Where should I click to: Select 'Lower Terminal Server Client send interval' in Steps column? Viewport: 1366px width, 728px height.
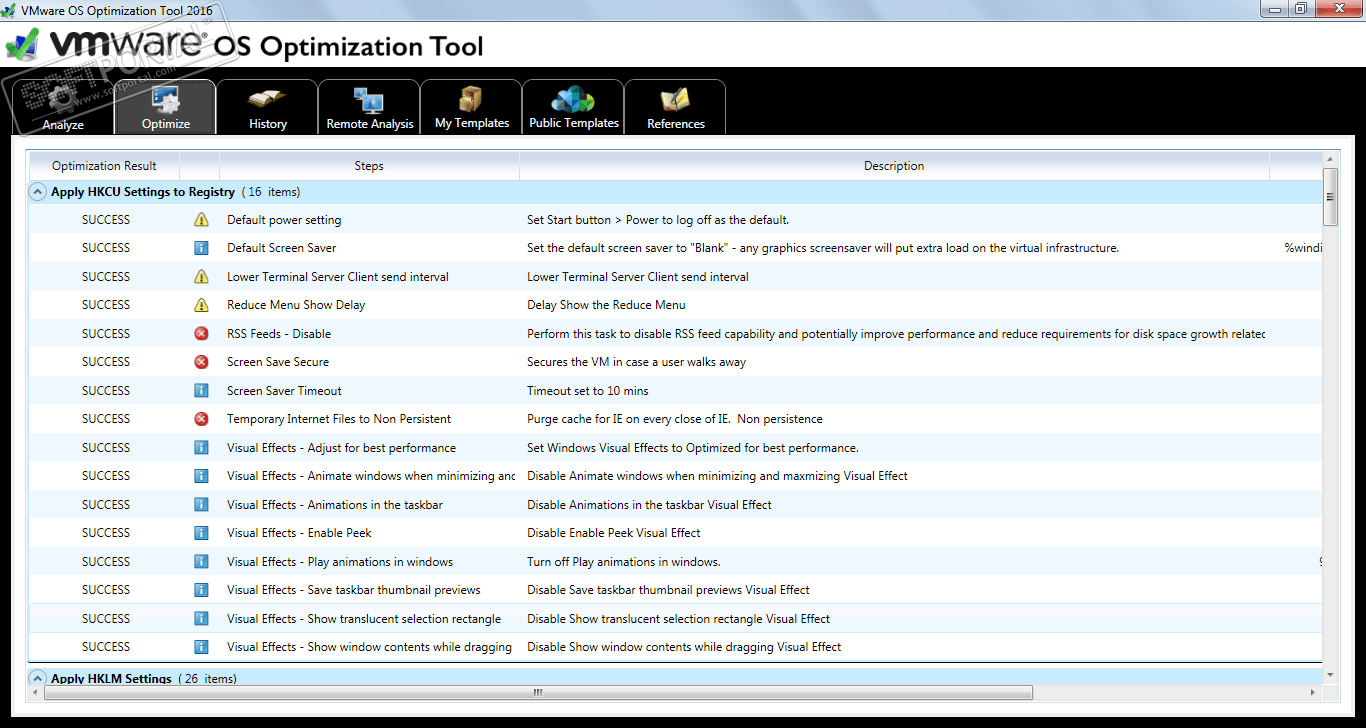coord(338,277)
